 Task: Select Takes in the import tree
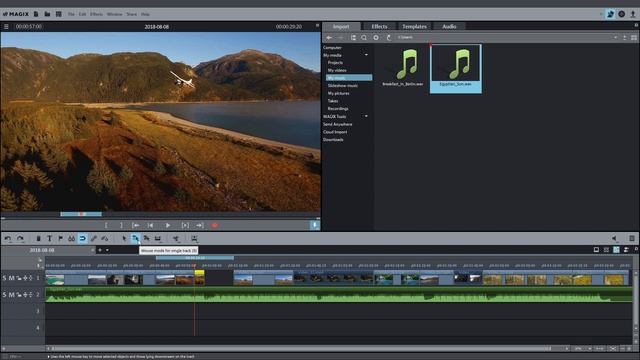click(333, 101)
